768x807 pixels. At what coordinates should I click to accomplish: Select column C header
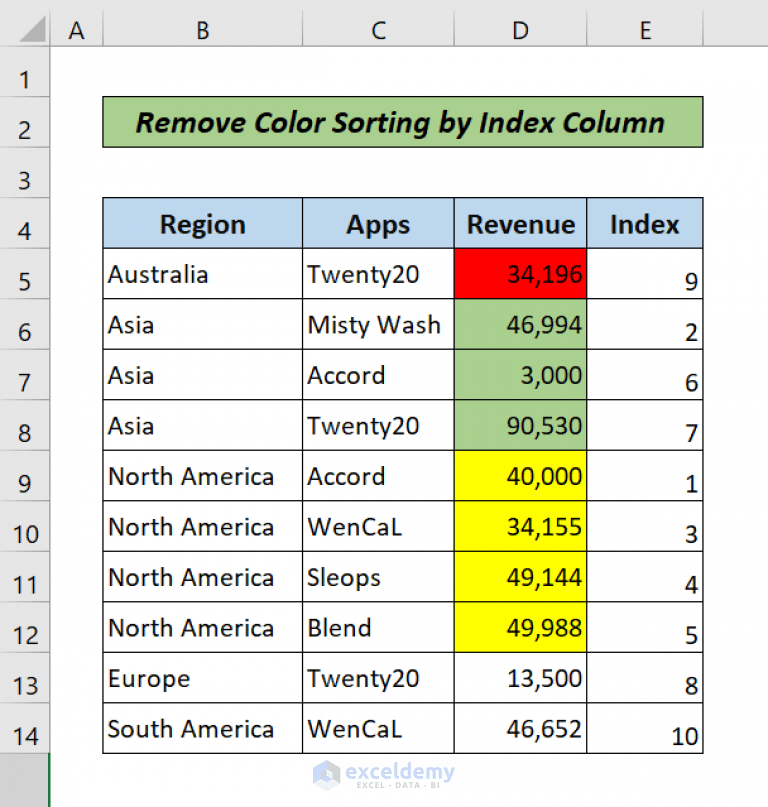(378, 30)
